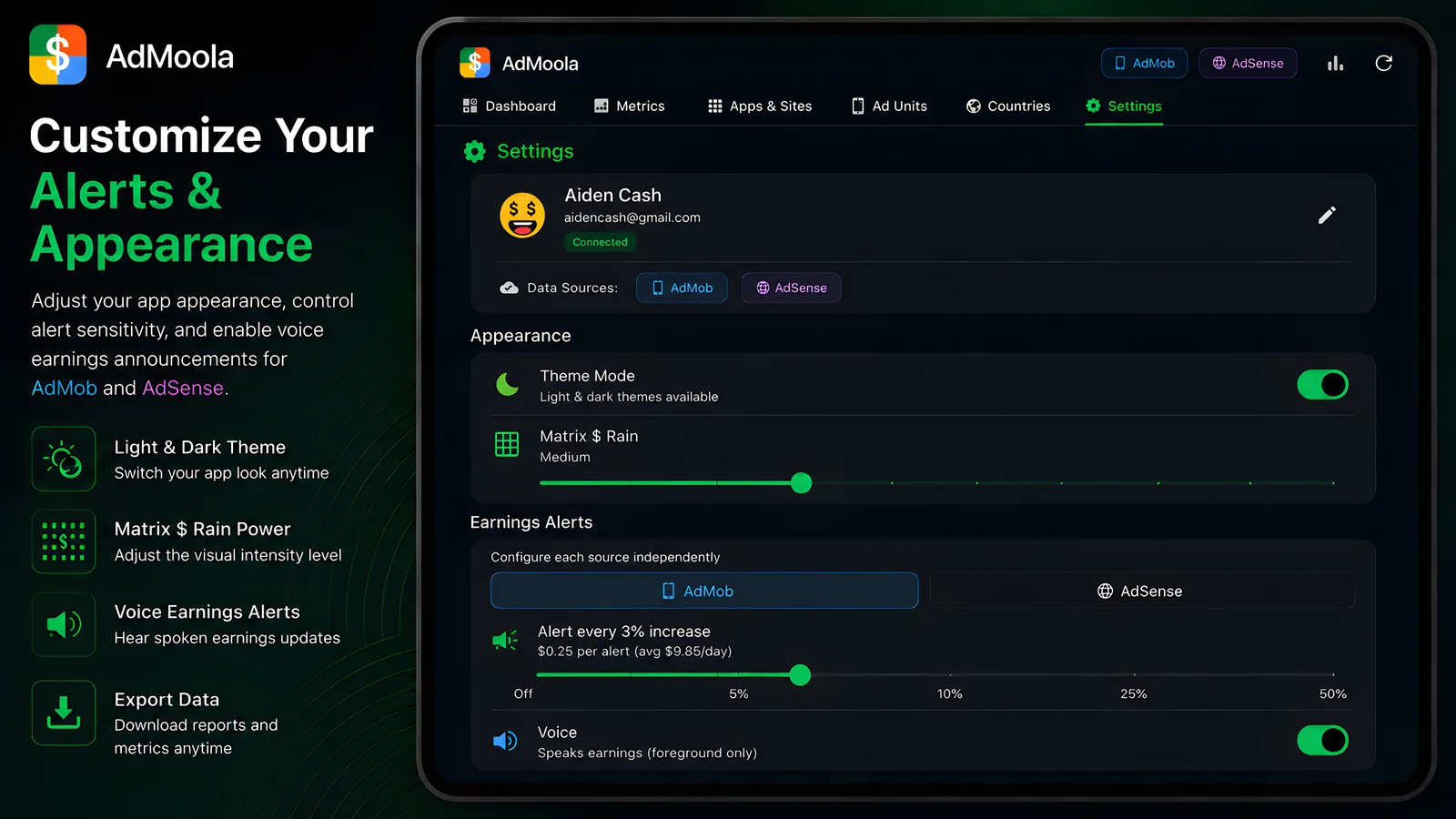This screenshot has width=1456, height=819.
Task: Click the refresh icon in the header
Action: point(1383,63)
